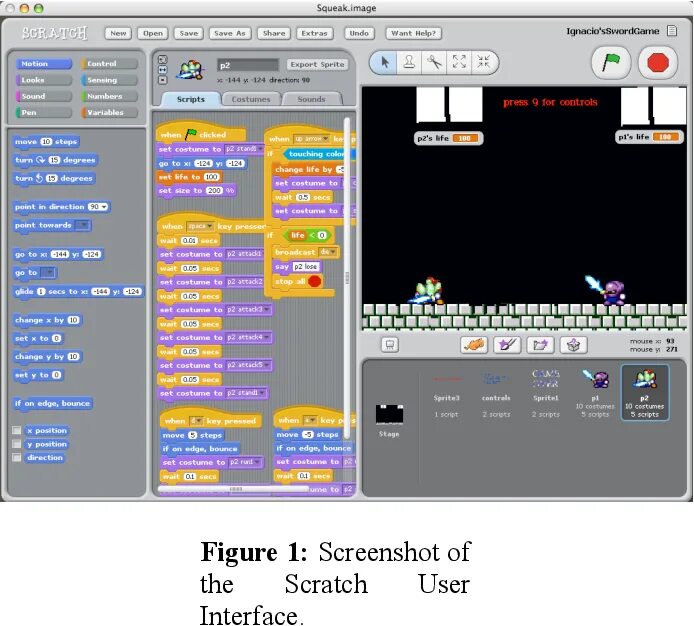Click the Open button

tap(153, 33)
